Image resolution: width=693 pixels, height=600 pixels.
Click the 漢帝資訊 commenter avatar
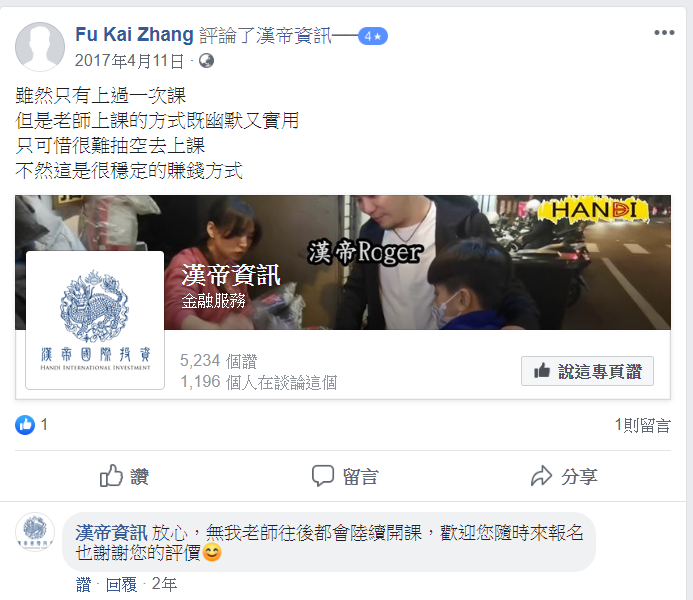click(x=35, y=532)
